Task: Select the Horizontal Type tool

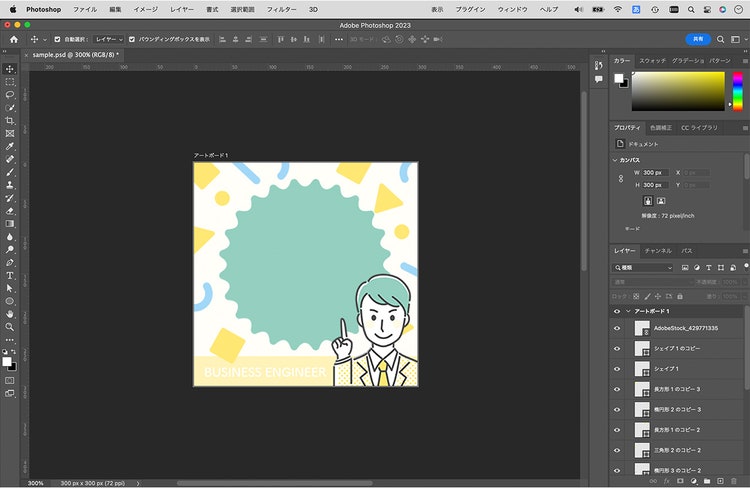Action: click(x=10, y=276)
